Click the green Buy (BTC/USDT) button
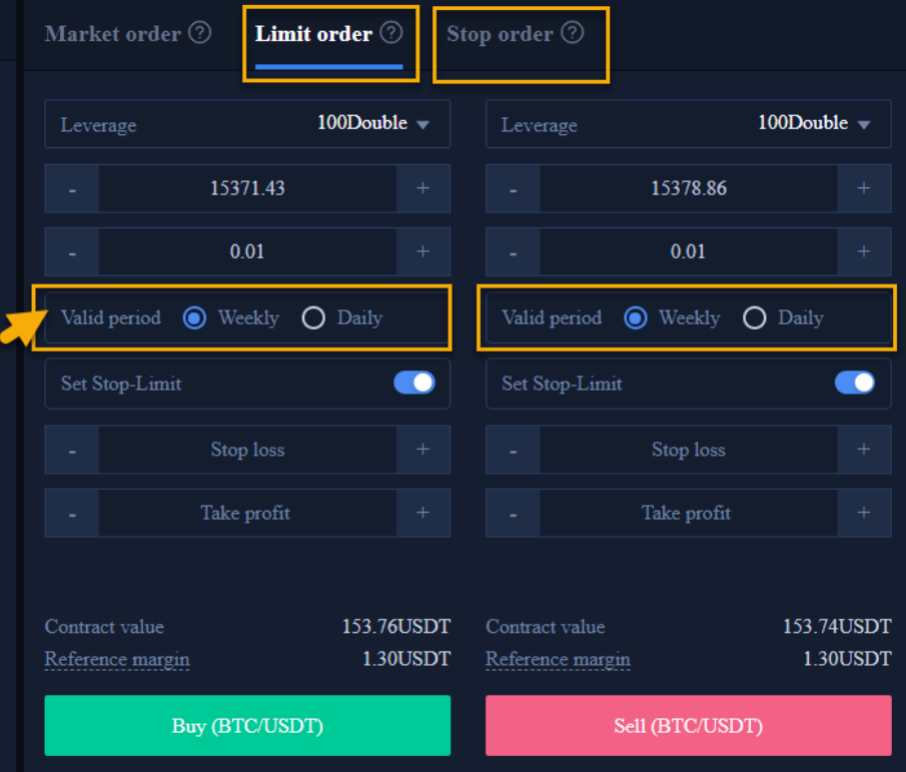Image resolution: width=906 pixels, height=772 pixels. pyautogui.click(x=247, y=725)
